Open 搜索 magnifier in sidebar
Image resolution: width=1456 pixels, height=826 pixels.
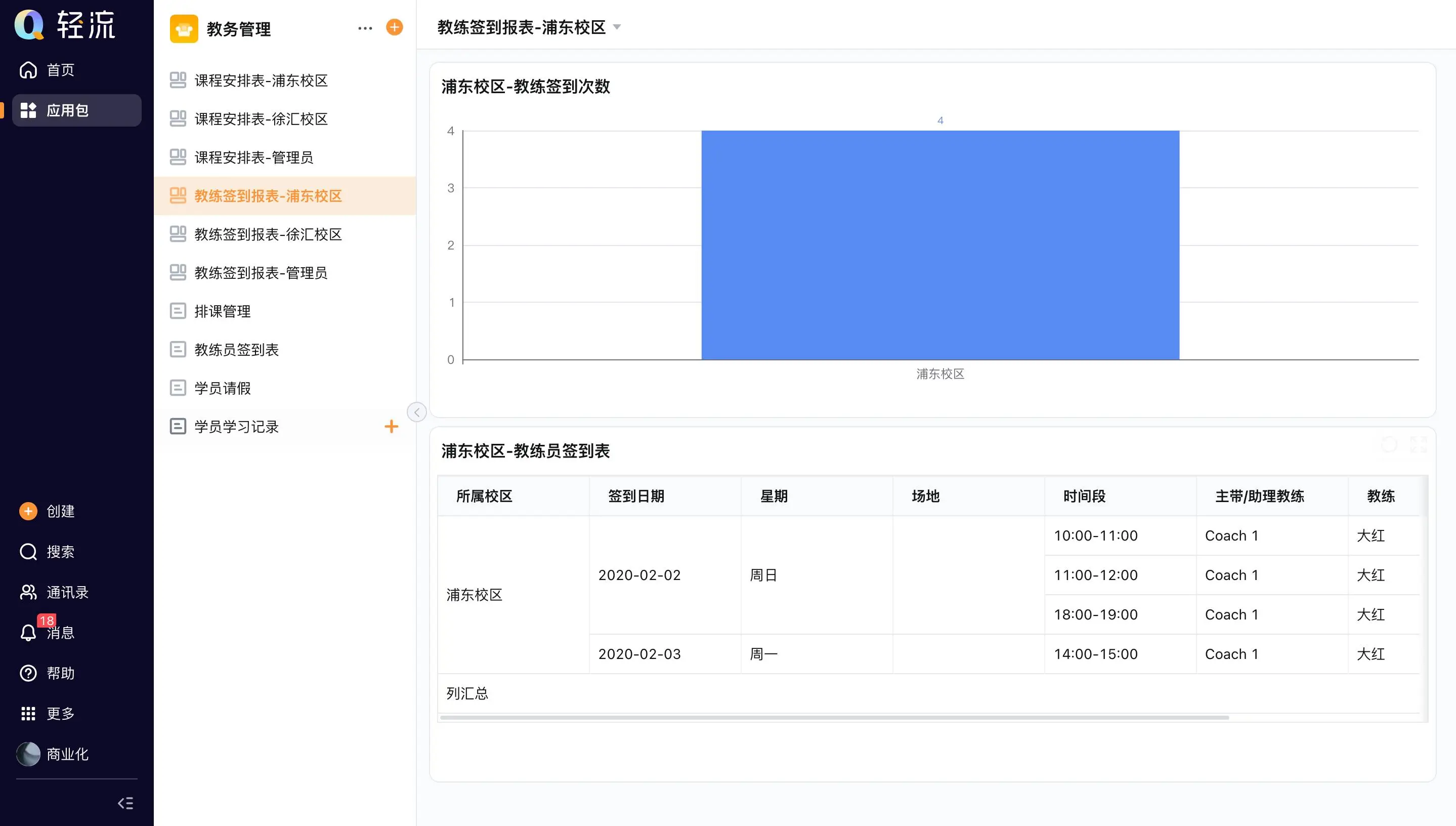click(28, 551)
